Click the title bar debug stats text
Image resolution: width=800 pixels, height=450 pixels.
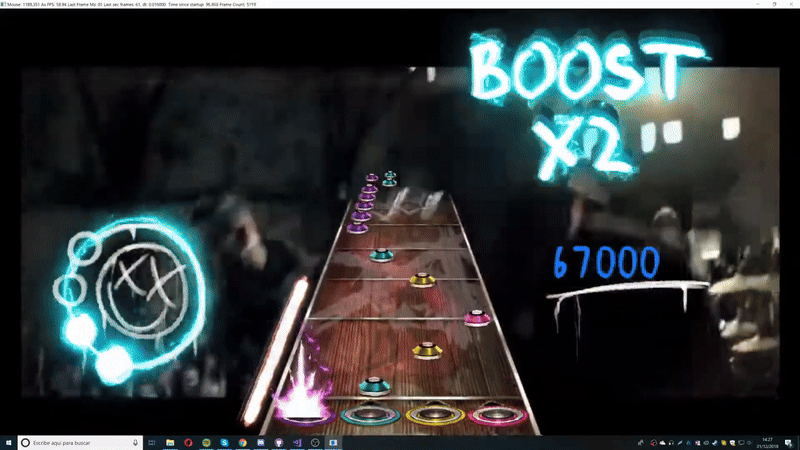tap(132, 4)
